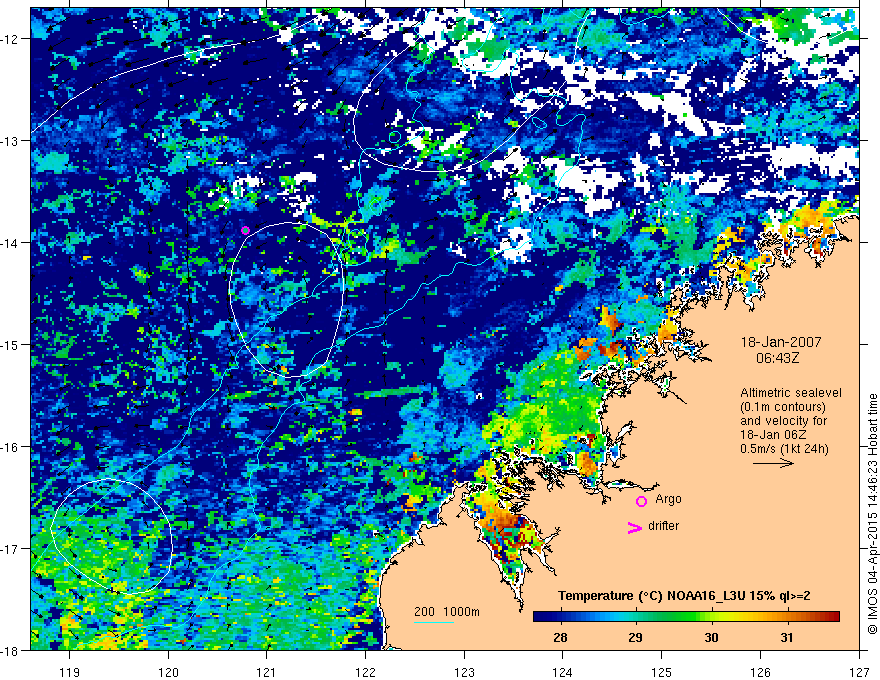Click latitude axis label -15
This screenshot has width=880, height=680.
(x=10, y=344)
